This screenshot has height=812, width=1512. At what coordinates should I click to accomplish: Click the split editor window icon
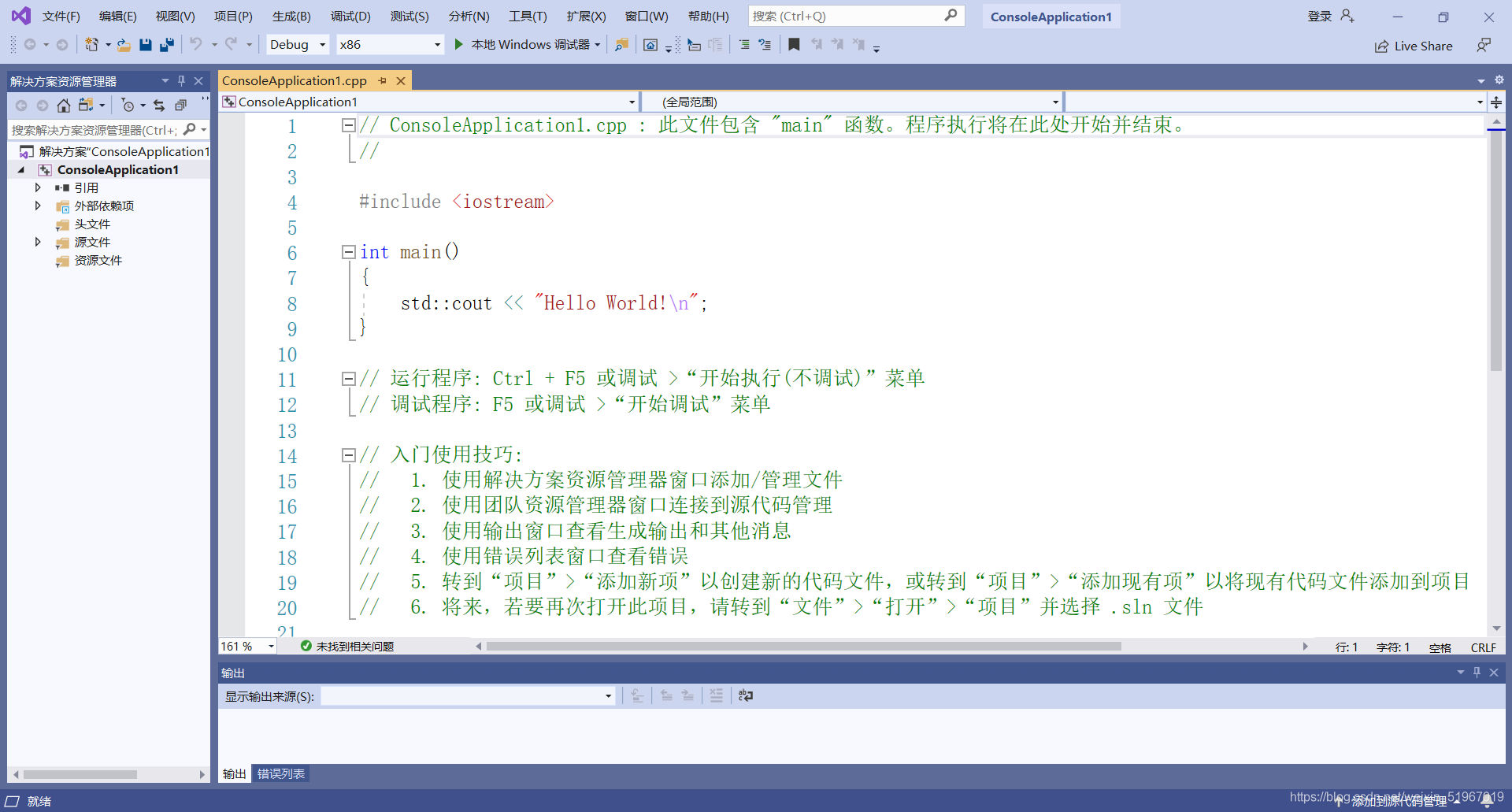click(x=1496, y=102)
